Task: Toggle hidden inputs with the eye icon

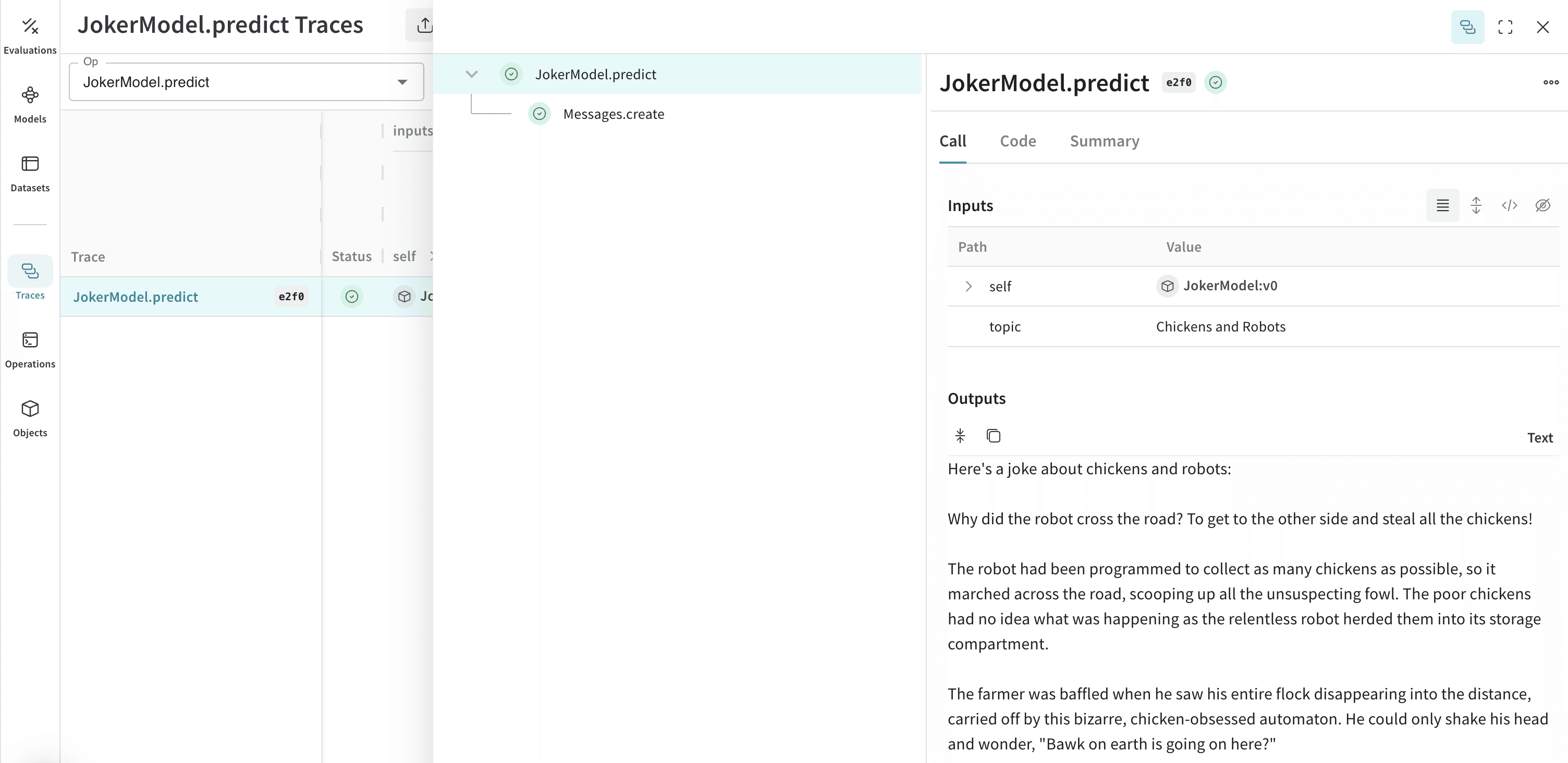Action: pos(1542,206)
